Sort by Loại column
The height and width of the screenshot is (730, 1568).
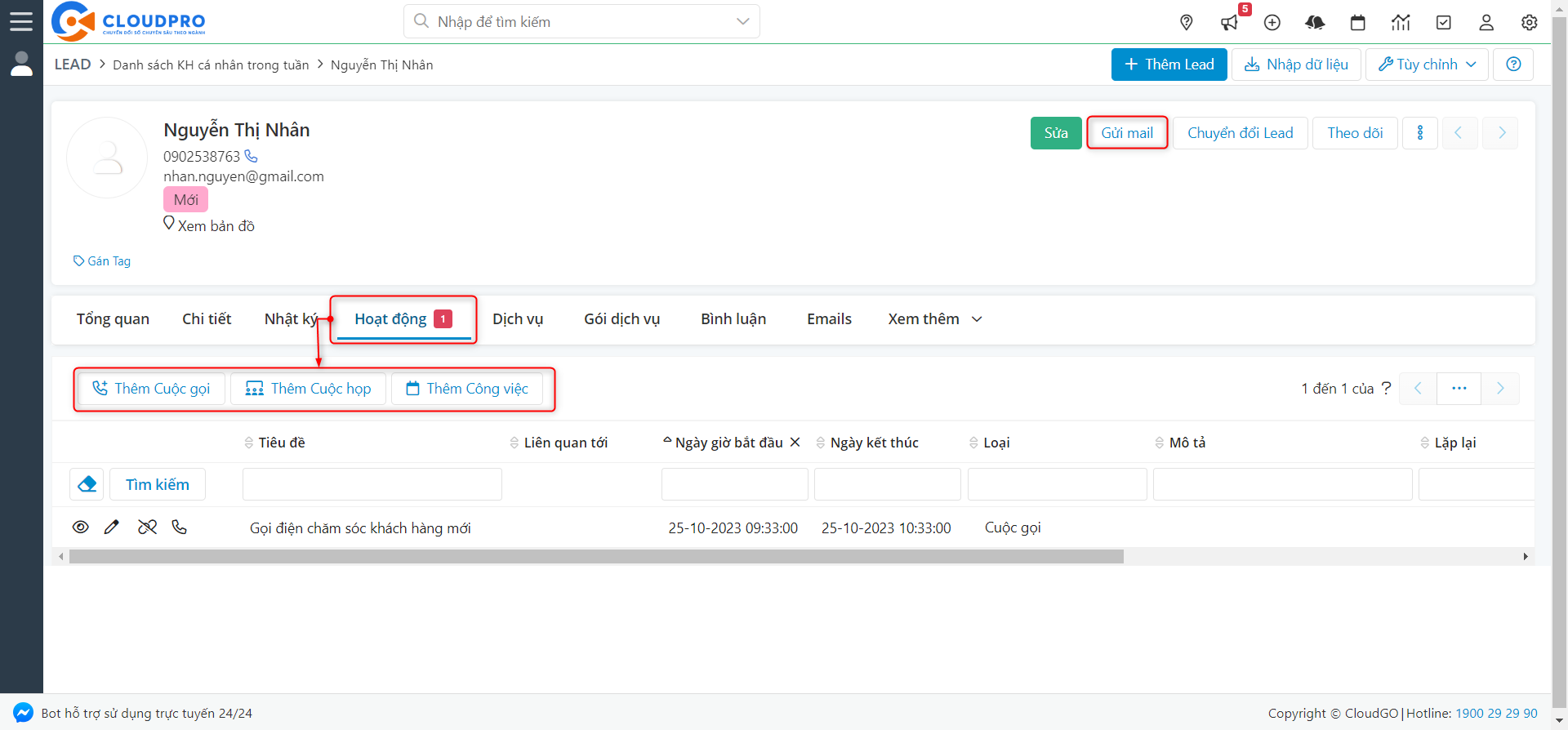pyautogui.click(x=990, y=443)
